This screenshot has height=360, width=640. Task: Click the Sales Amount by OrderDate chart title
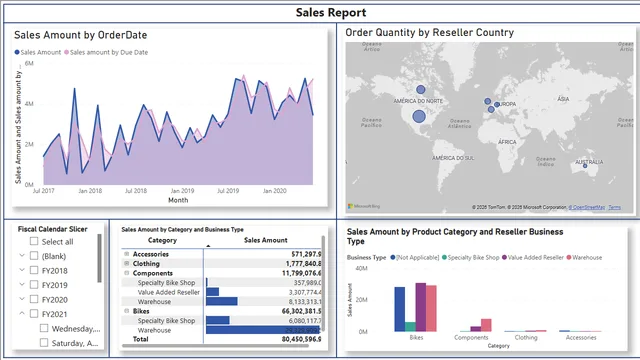tap(80, 35)
